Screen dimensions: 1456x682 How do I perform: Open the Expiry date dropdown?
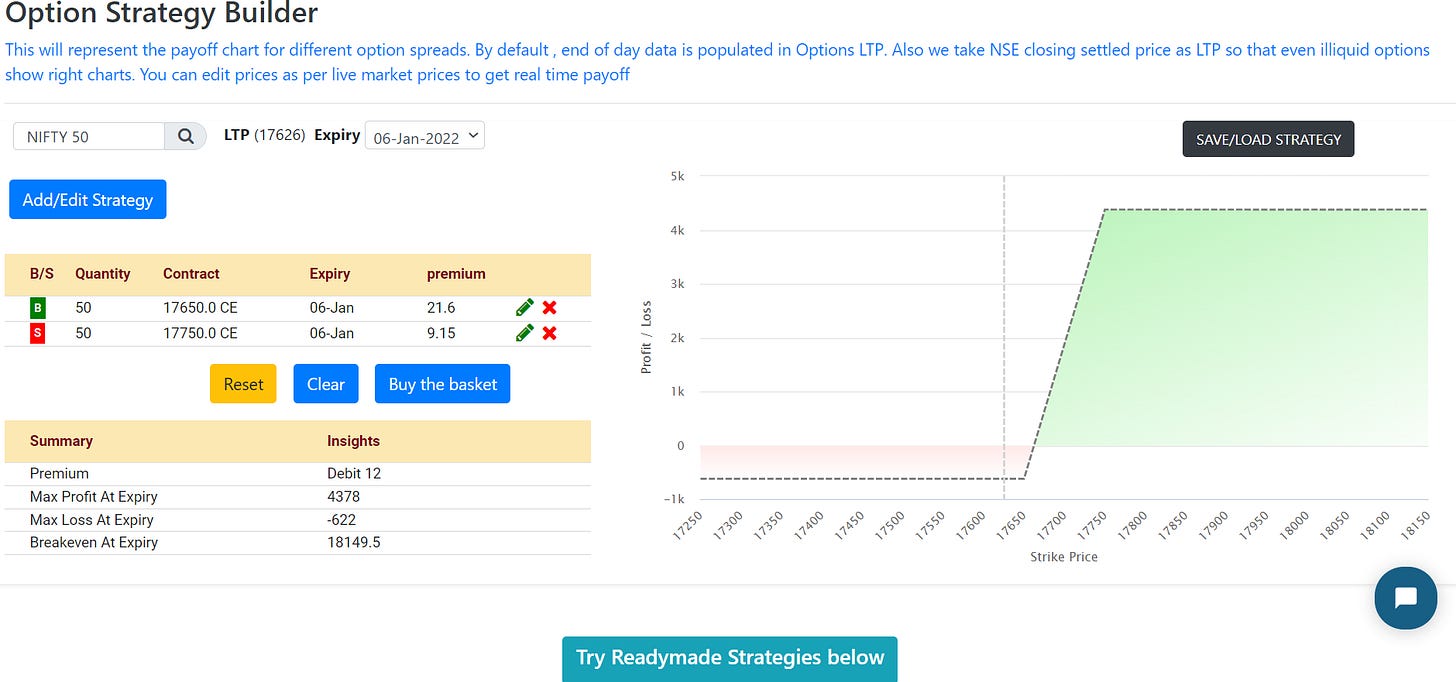click(425, 136)
